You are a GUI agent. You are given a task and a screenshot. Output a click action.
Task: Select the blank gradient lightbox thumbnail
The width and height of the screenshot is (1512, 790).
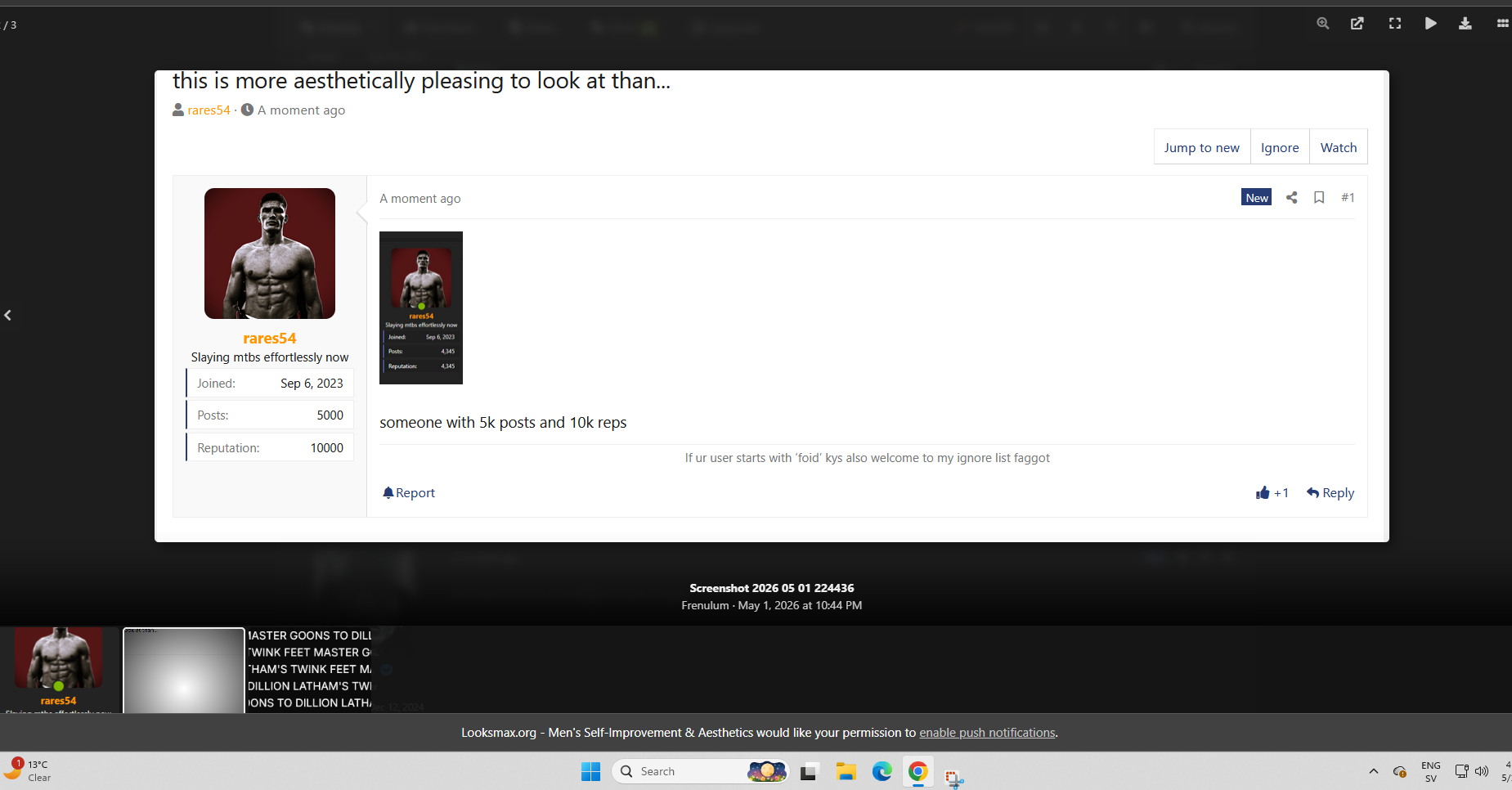pyautogui.click(x=184, y=671)
